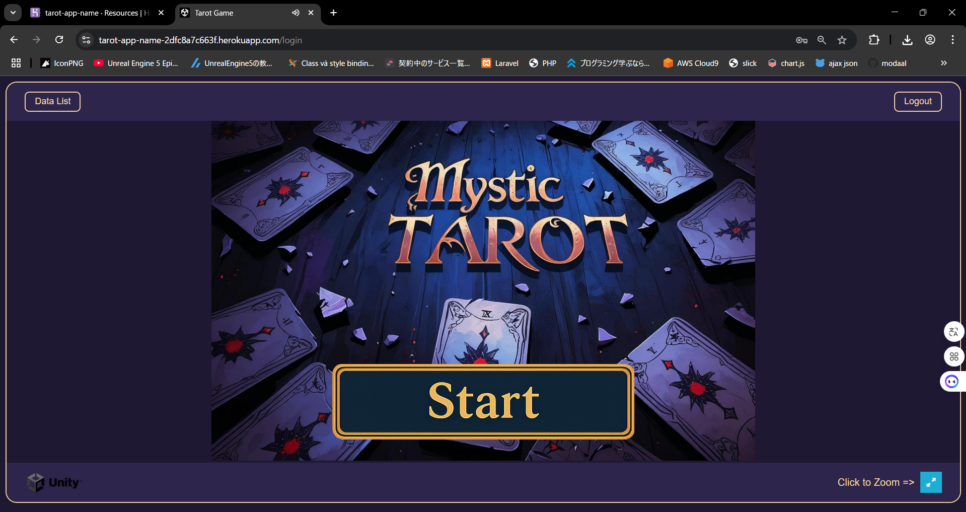966x512 pixels.
Task: Open the Class và style bindin... bookmark
Action: (x=330, y=63)
